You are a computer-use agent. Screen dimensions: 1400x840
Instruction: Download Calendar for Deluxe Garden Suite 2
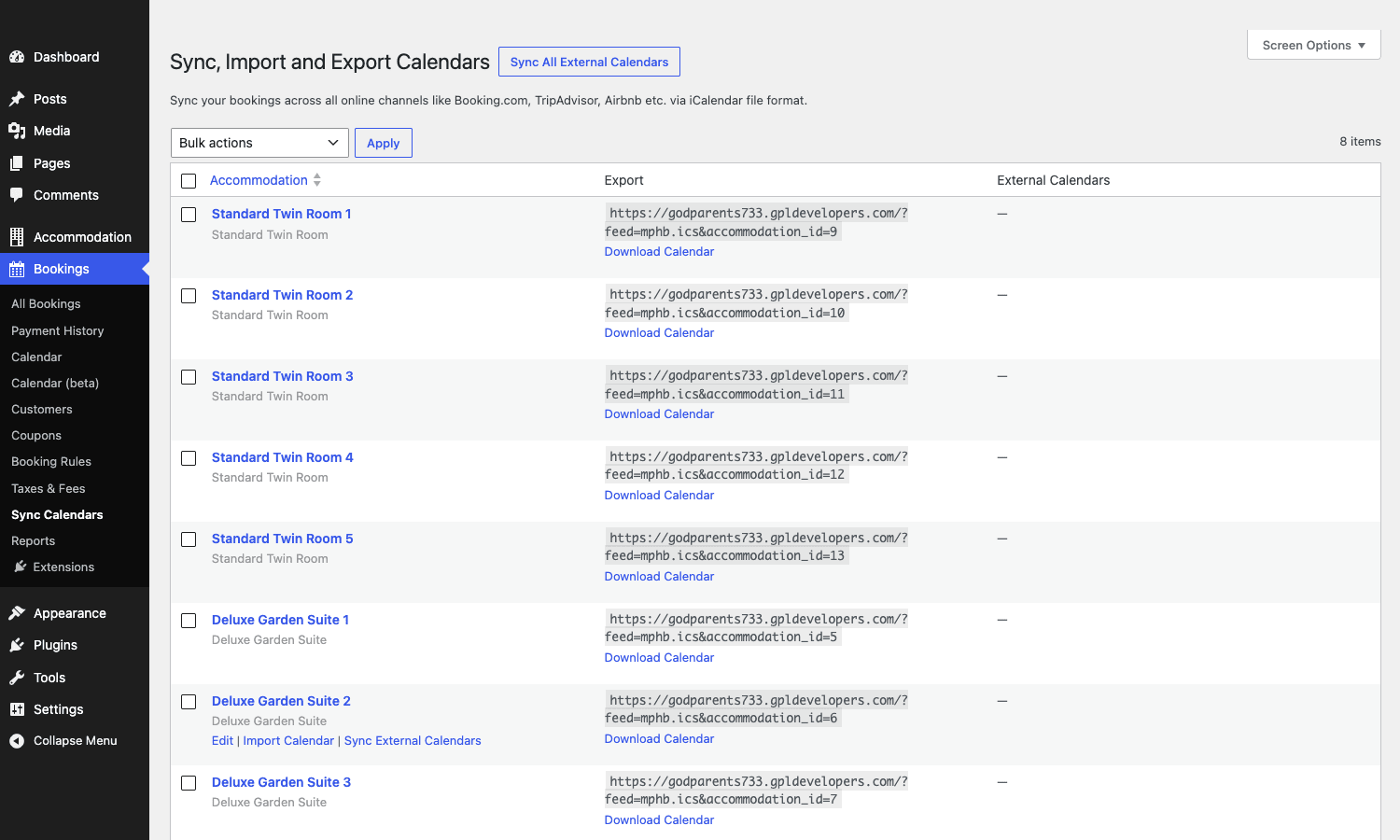tap(659, 739)
